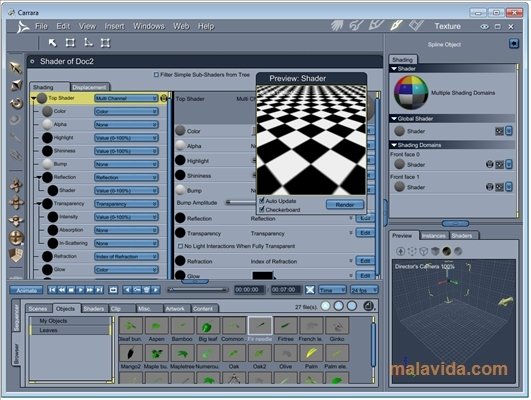Open the Refraction Index of Refraction dropdown
This screenshot has height=400, width=531.
coord(126,256)
